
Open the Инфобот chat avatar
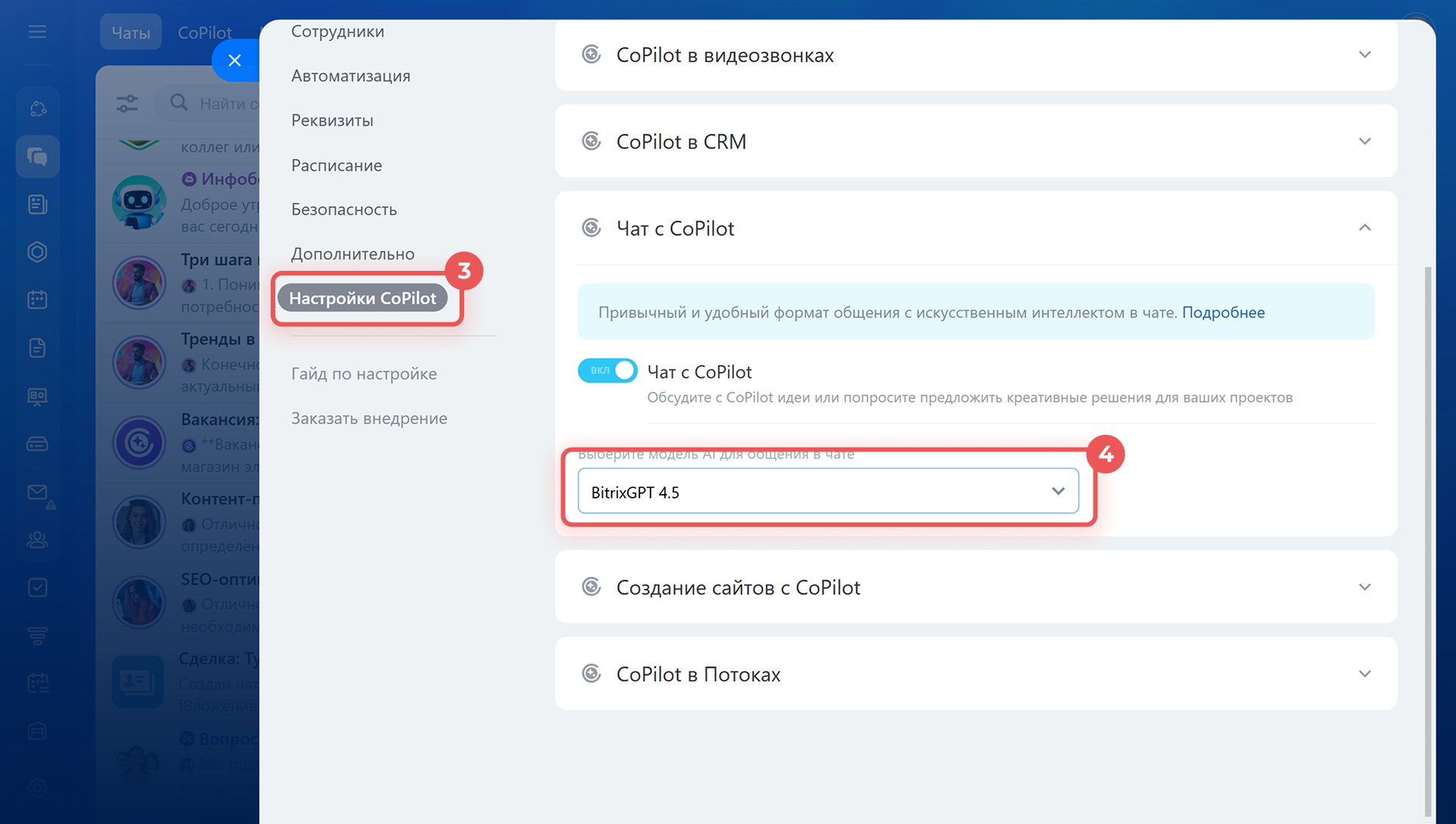139,203
